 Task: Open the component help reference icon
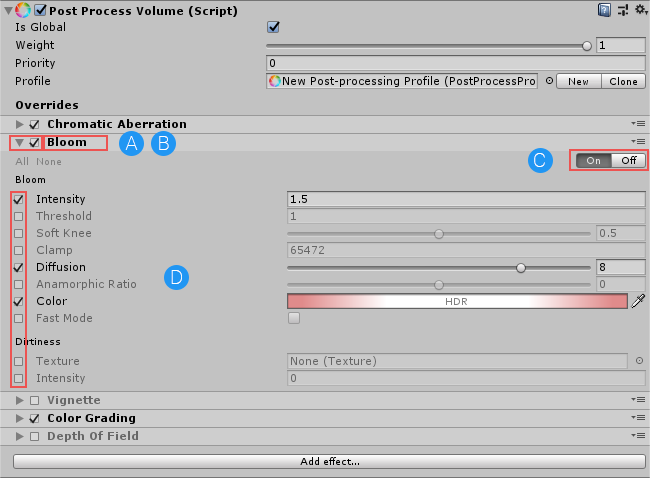tap(605, 10)
